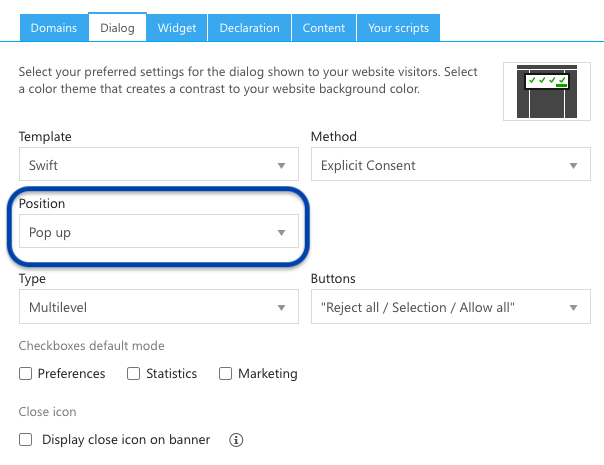Screen dimensions: 604x465
Task: Expand the Buttons dropdown with Reject all option
Action: [451, 306]
